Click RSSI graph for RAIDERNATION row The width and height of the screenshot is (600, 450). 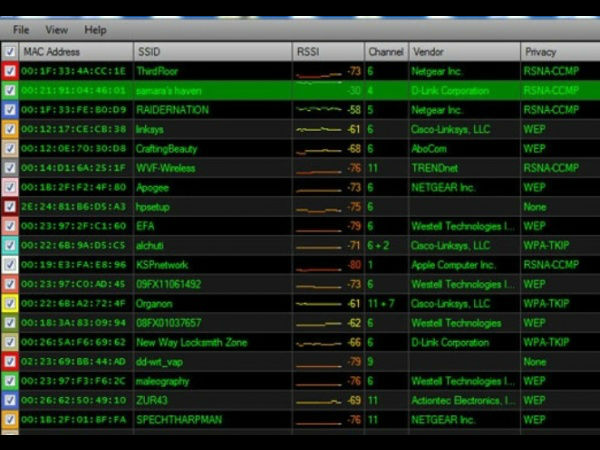(319, 110)
